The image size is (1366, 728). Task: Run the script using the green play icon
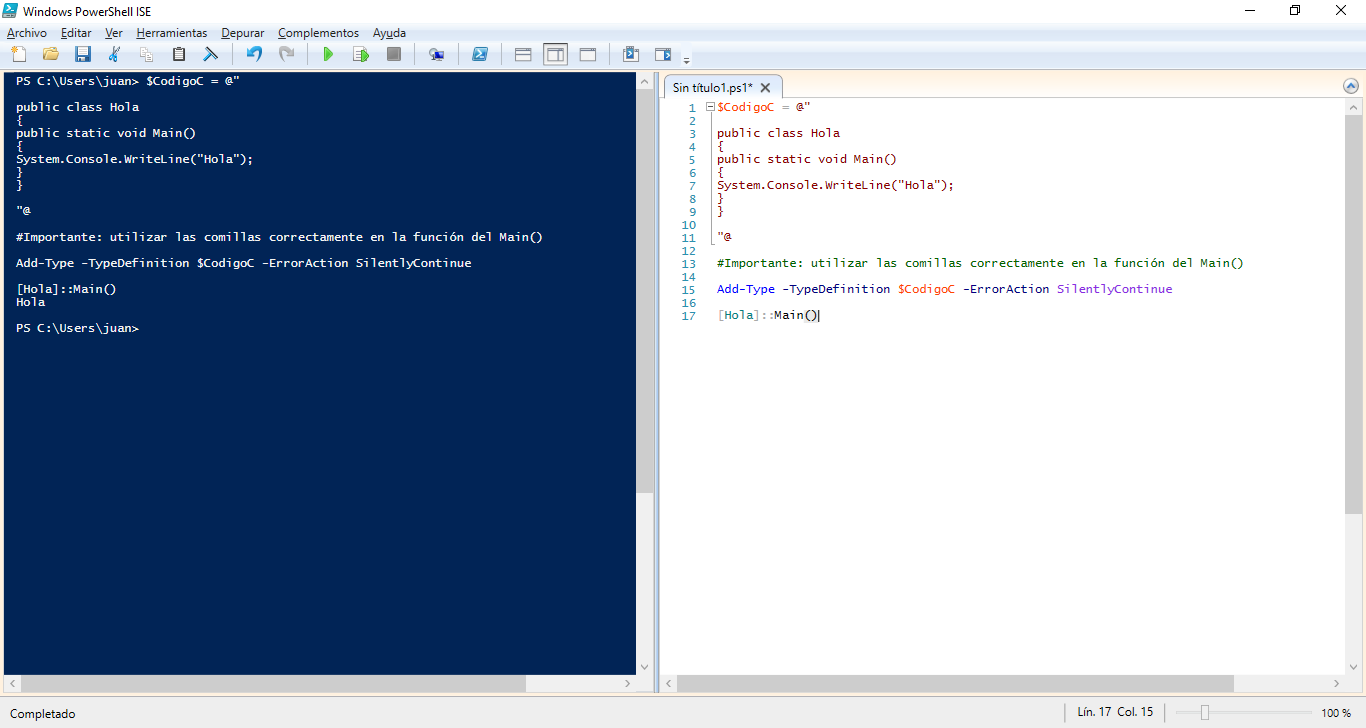pos(328,54)
